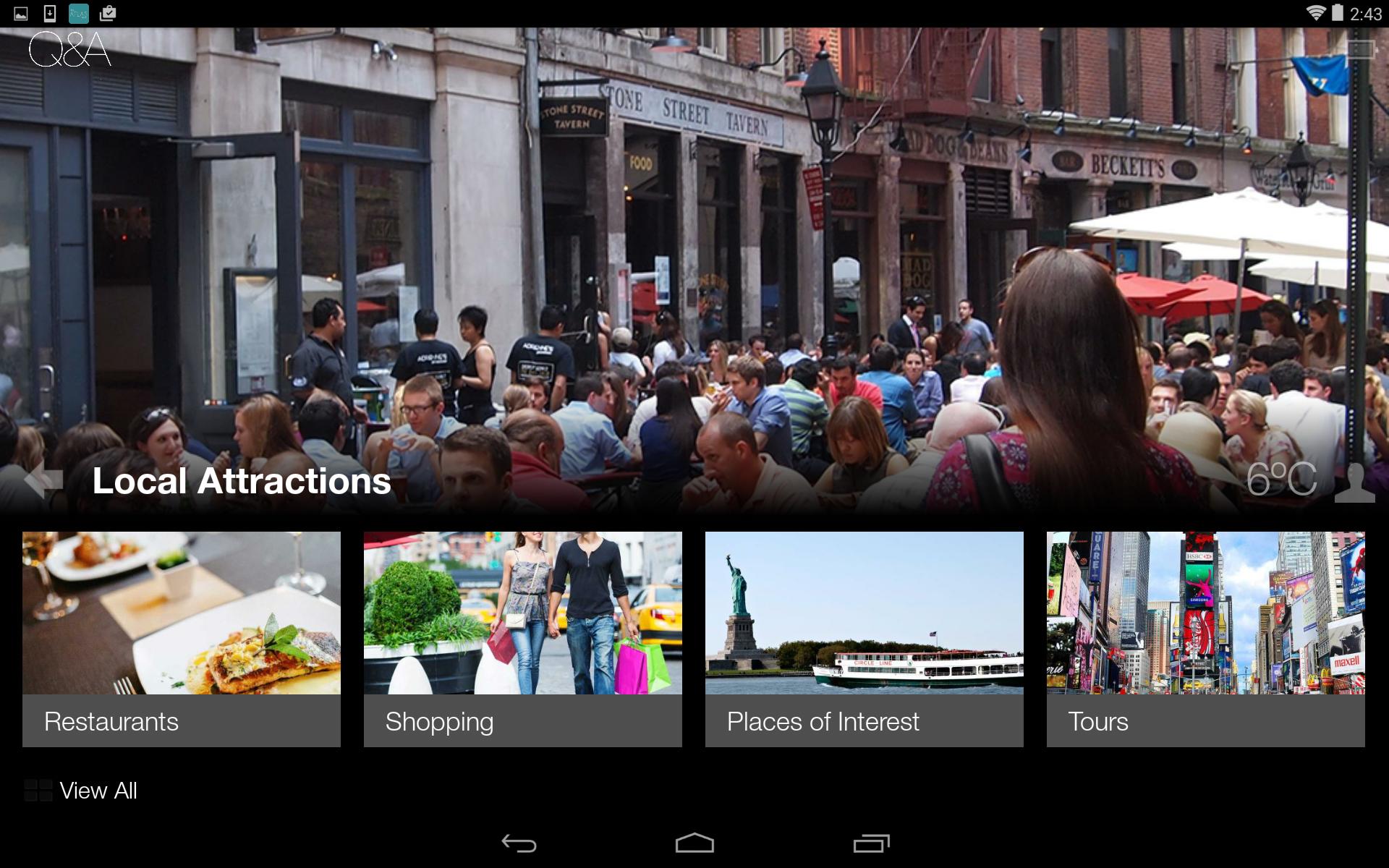Open the image notification icon in status bar
Image resolution: width=1389 pixels, height=868 pixels.
tap(21, 13)
